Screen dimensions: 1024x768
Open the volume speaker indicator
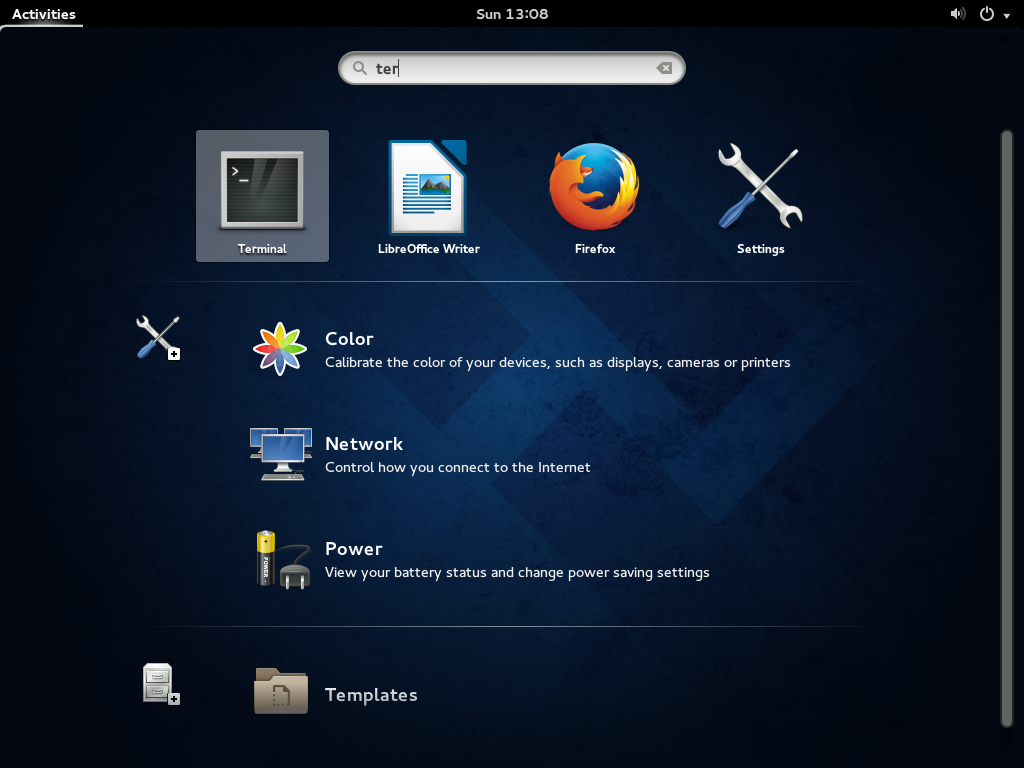pos(957,14)
